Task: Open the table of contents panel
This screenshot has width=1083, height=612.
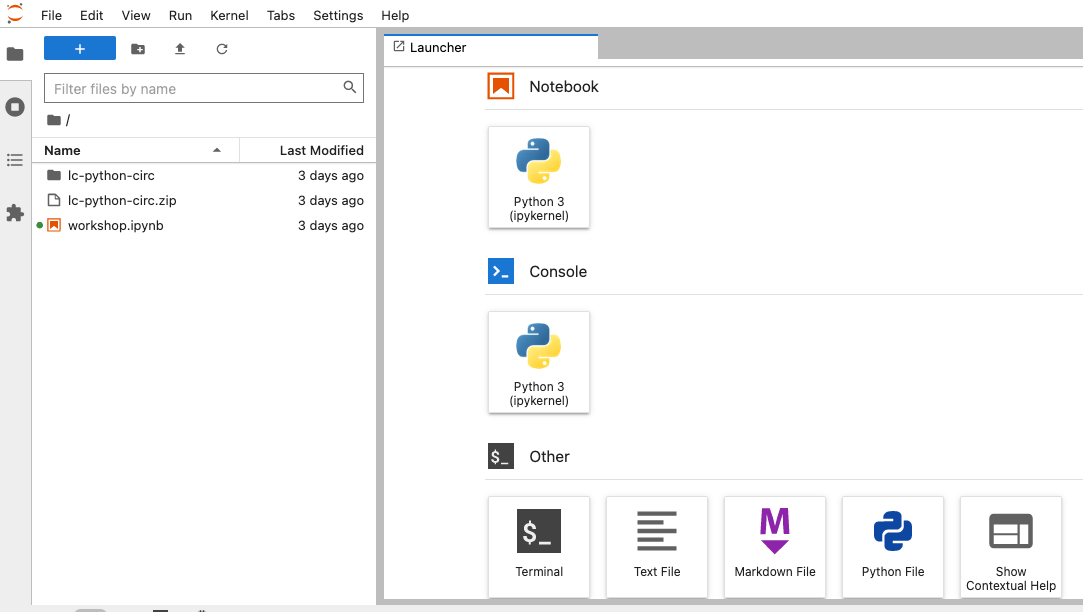Action: 15,160
